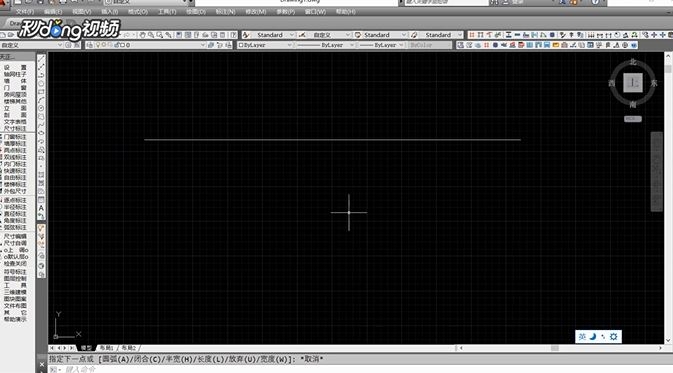This screenshot has height=373, width=673.
Task: Toggle IME moon half/full-width button
Action: click(x=593, y=337)
